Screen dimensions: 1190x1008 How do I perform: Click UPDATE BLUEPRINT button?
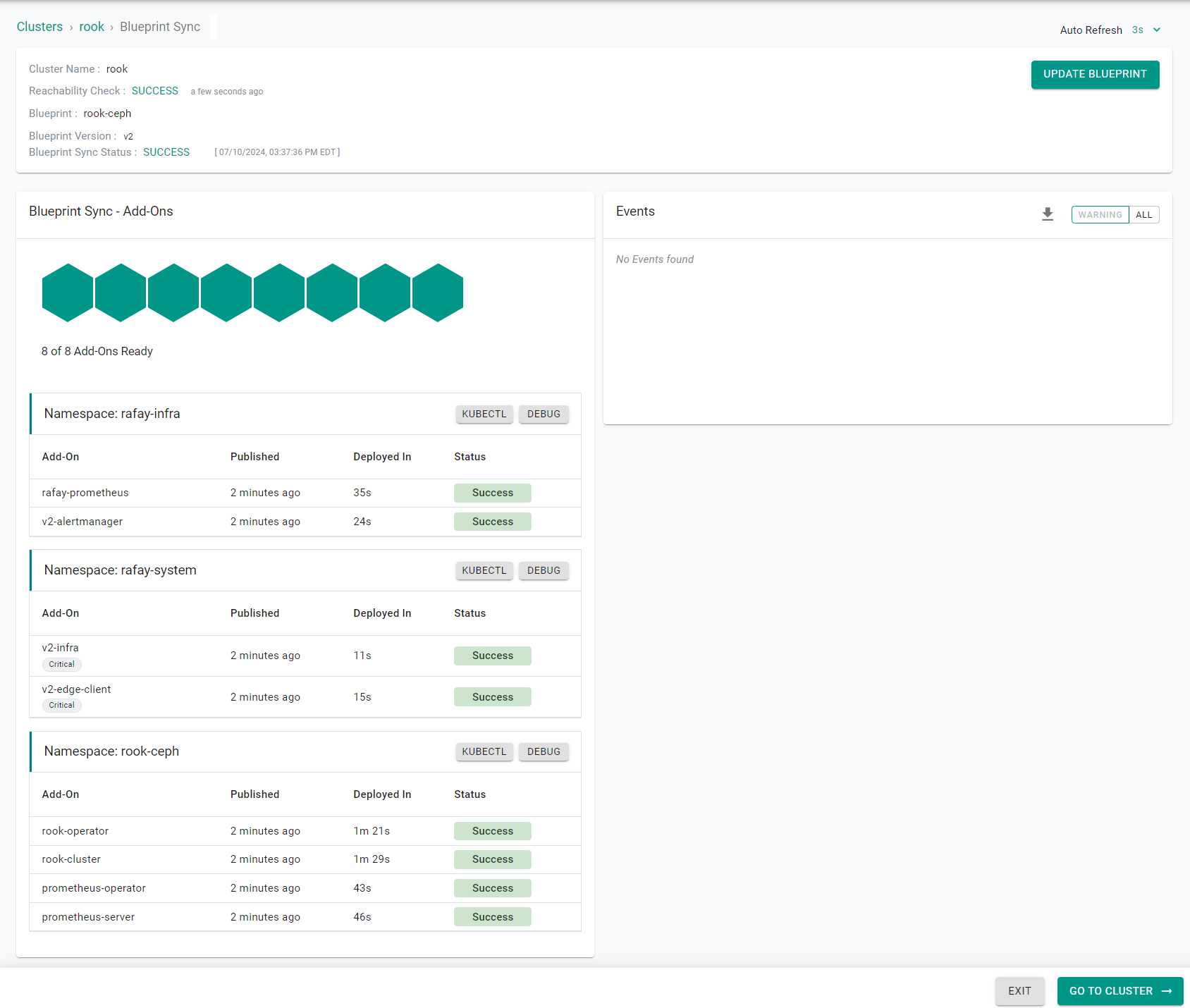1095,74
